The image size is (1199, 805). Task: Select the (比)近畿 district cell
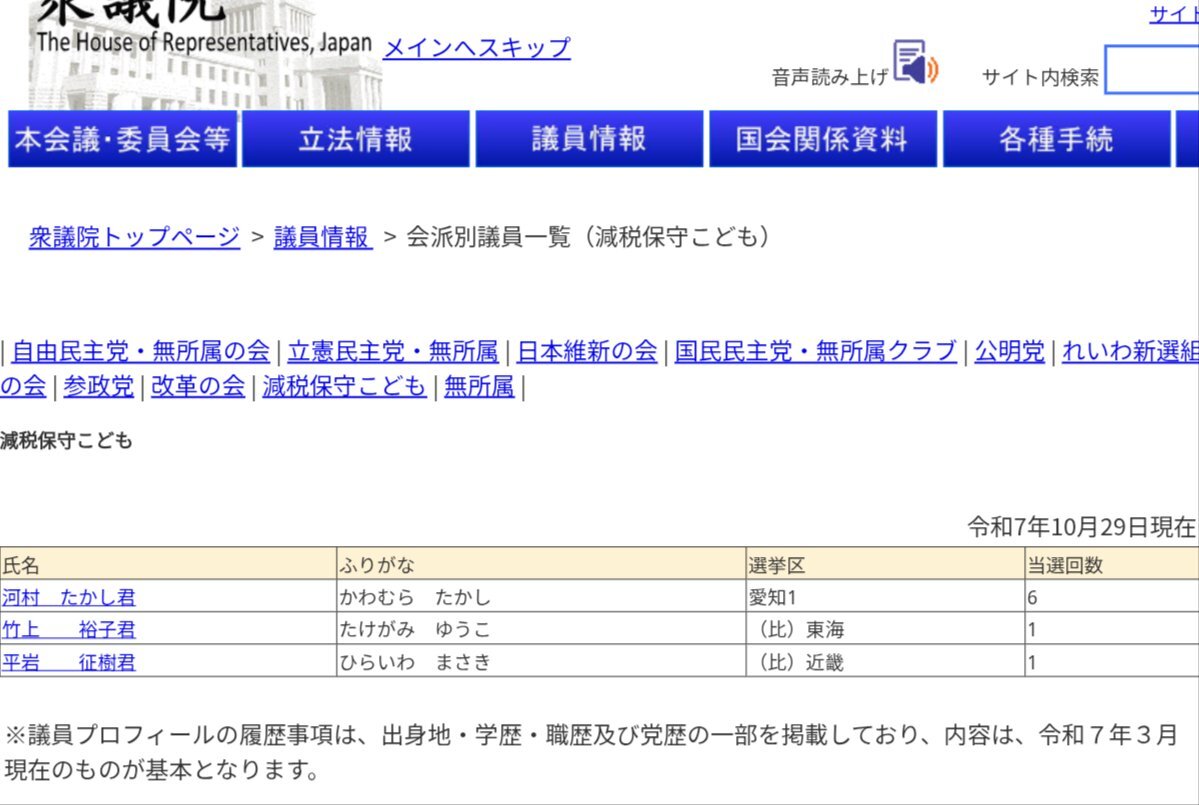point(885,661)
